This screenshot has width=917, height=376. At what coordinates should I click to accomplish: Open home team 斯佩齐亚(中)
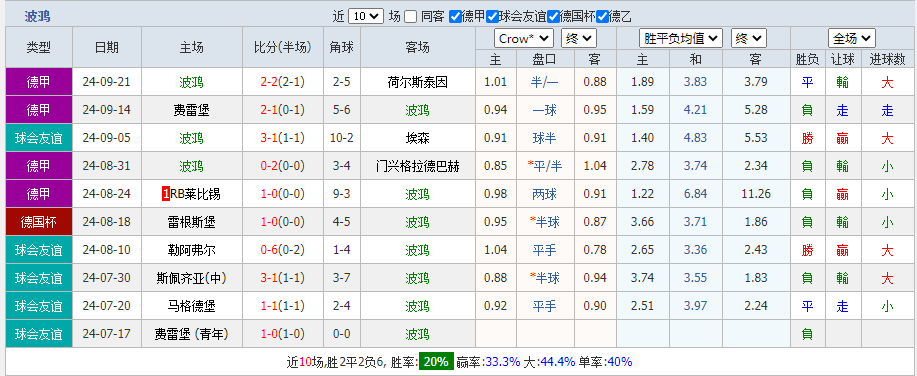(192, 278)
